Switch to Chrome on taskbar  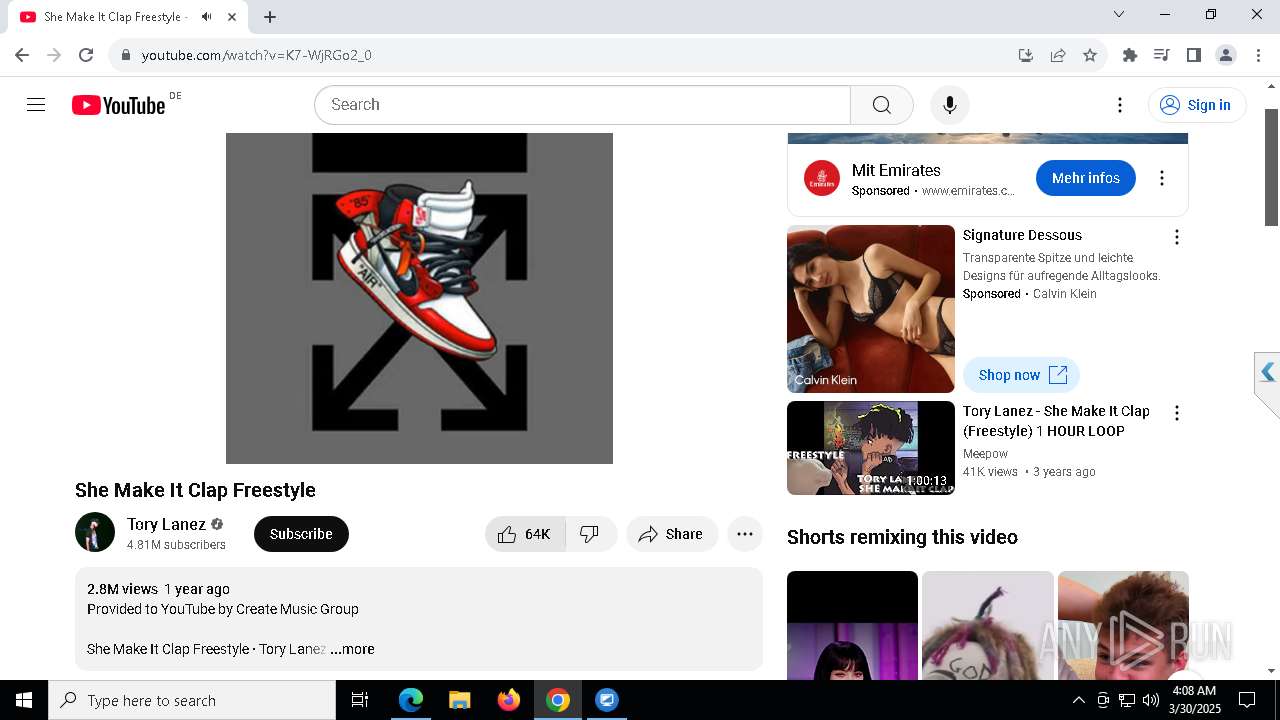558,700
